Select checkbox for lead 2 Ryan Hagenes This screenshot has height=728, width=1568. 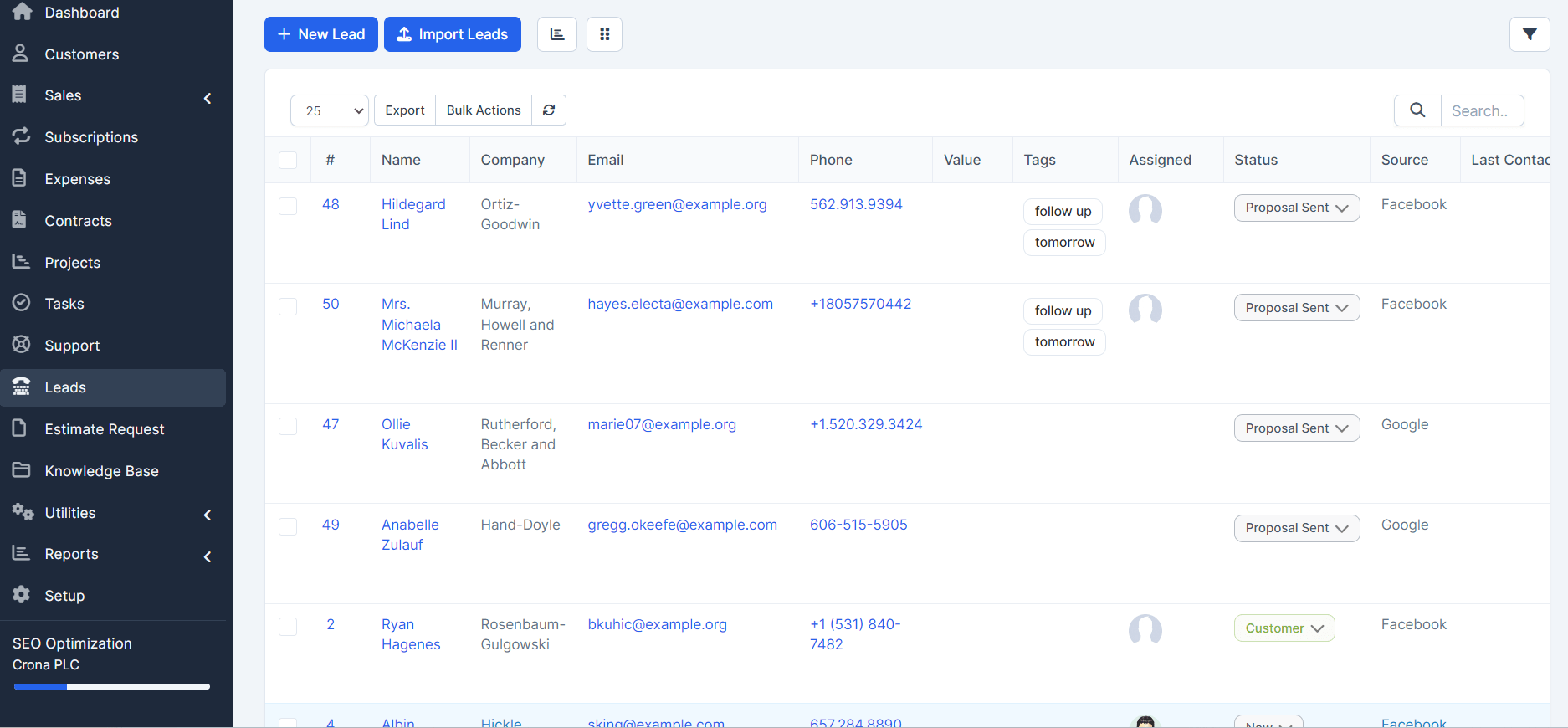(288, 627)
